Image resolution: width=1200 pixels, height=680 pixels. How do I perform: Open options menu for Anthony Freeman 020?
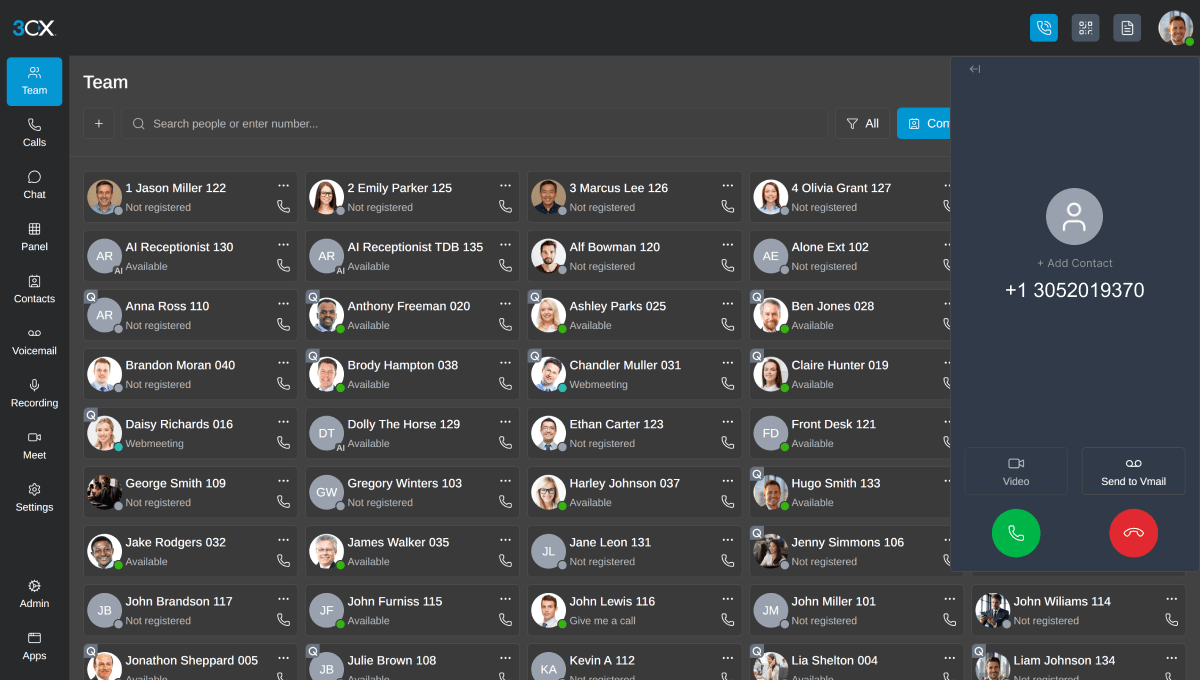(x=505, y=304)
